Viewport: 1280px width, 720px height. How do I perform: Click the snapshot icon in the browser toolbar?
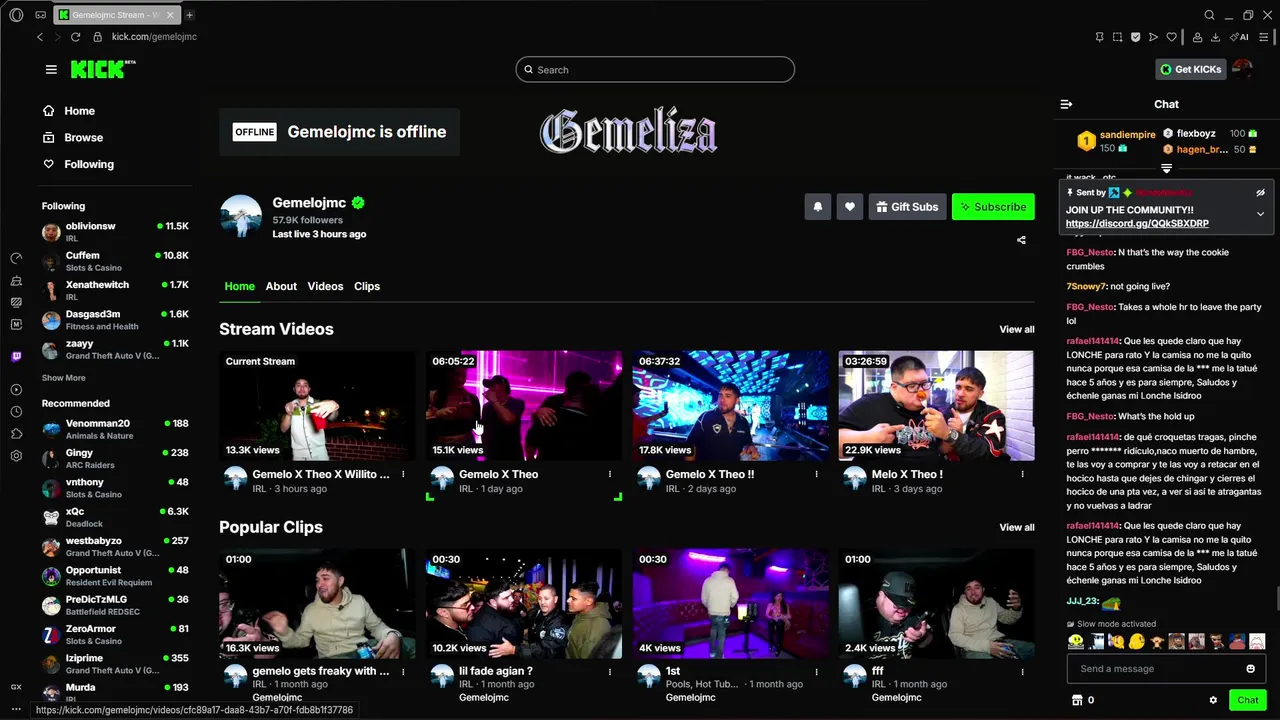coord(1117,37)
